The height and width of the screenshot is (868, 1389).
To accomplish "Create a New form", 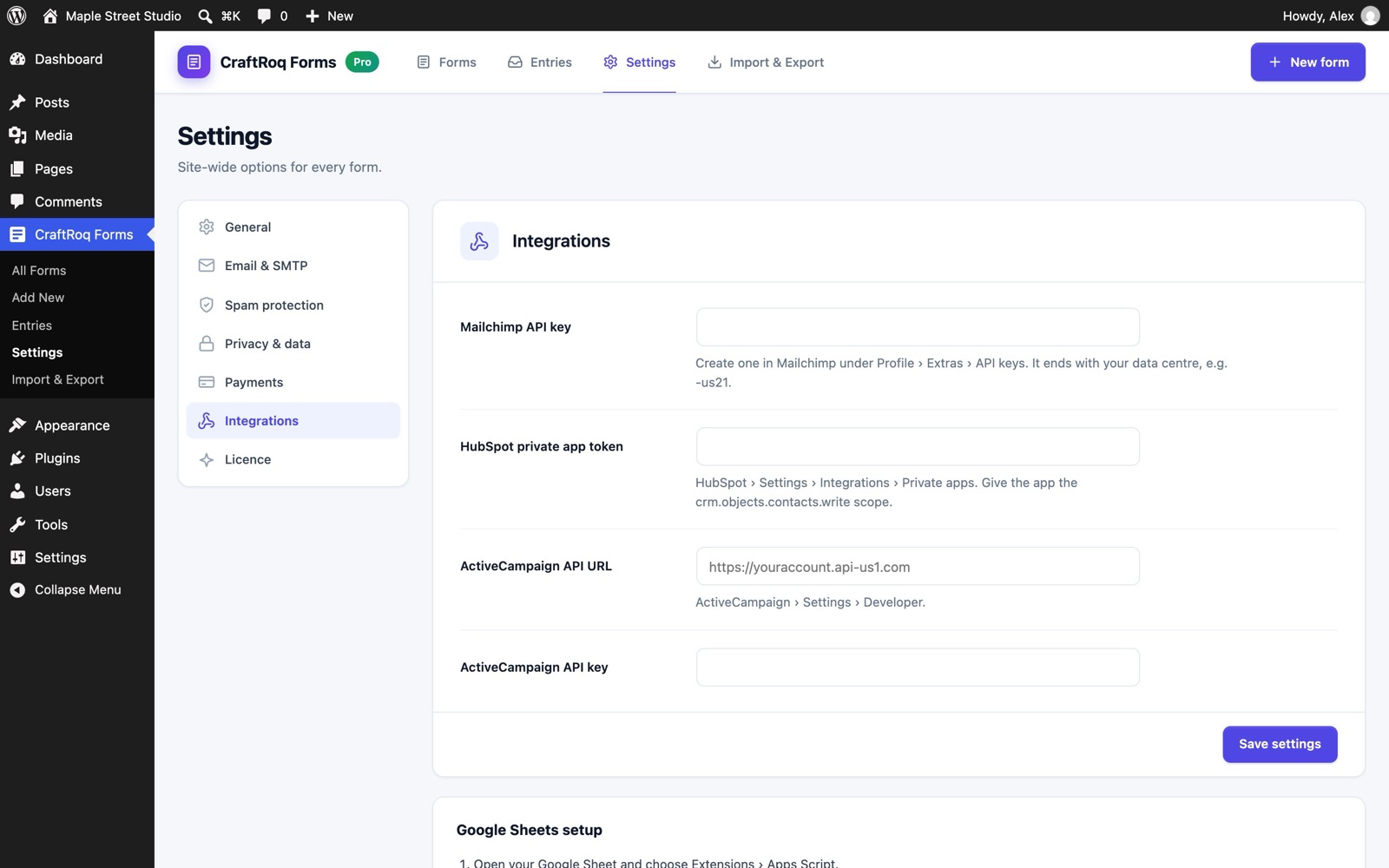I will click(1307, 62).
